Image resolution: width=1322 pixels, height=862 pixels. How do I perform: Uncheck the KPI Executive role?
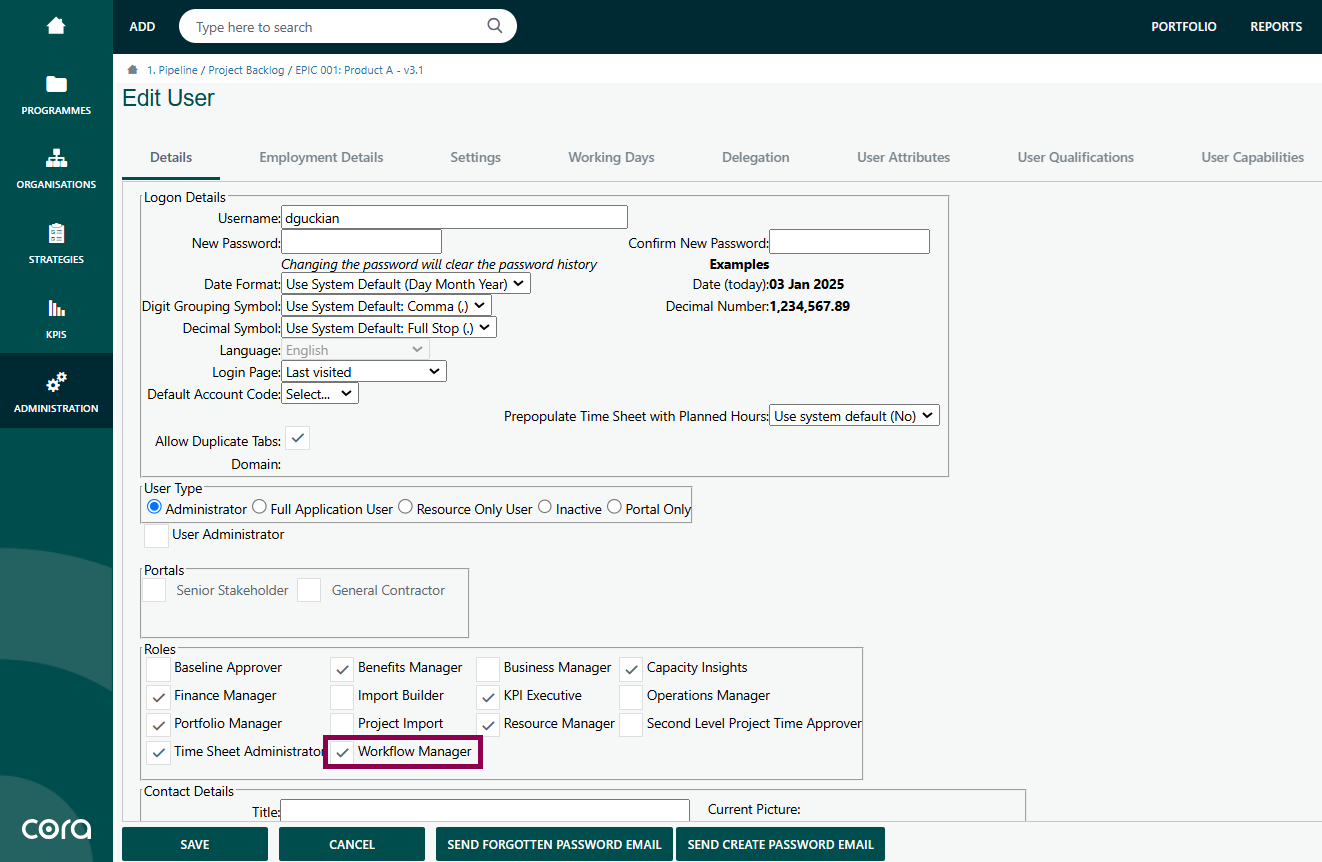[488, 697]
